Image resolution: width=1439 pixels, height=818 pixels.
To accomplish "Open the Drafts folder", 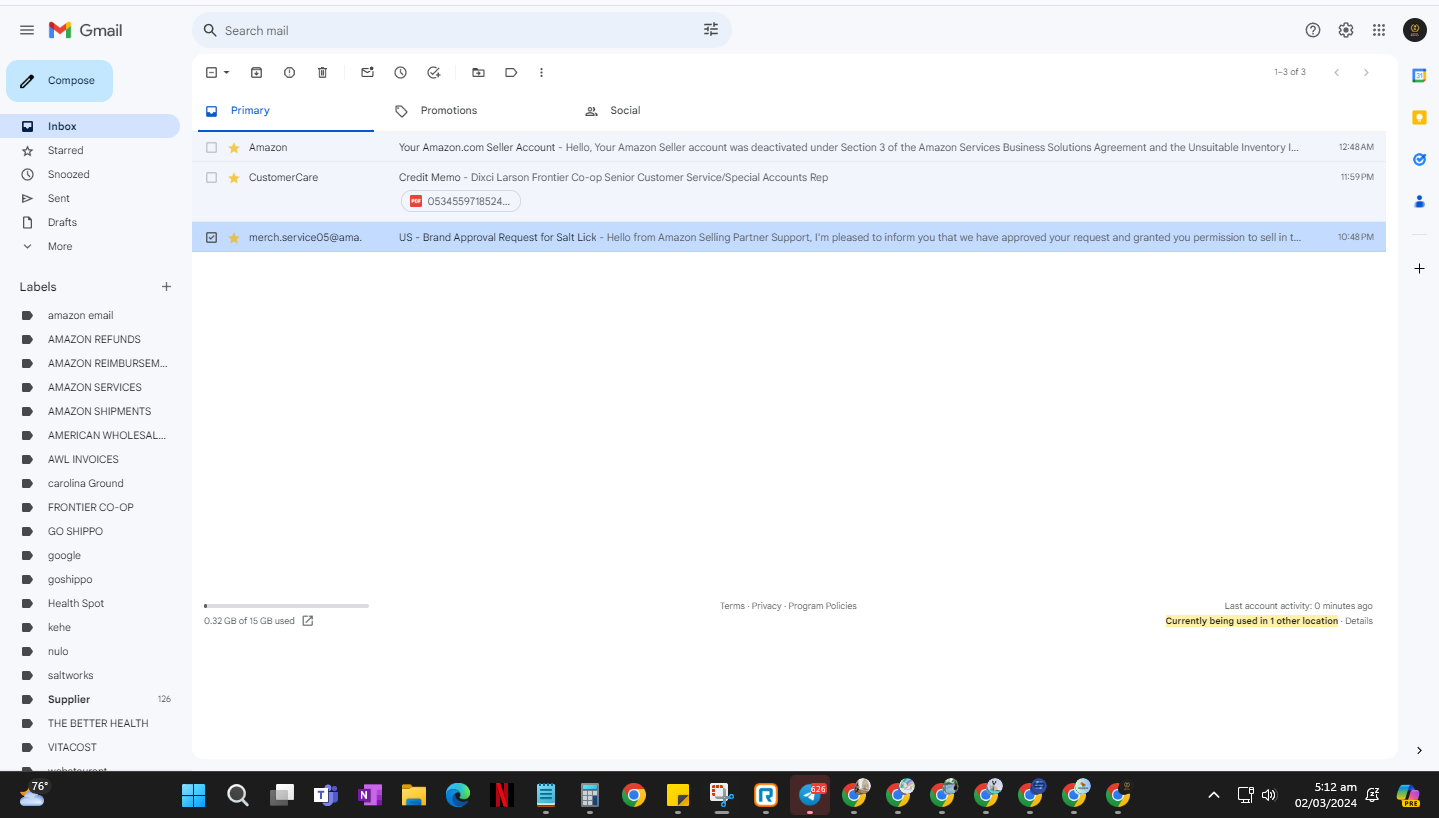I will [x=90, y=222].
